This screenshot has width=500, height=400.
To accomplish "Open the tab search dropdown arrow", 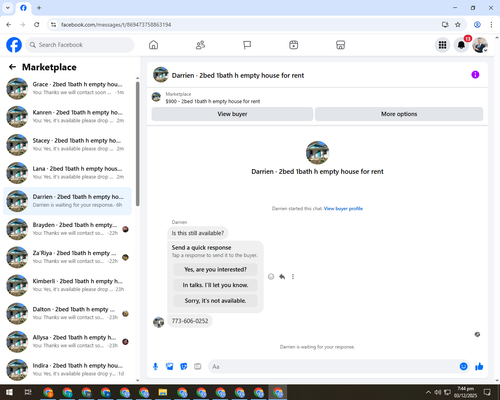I will click(8, 8).
